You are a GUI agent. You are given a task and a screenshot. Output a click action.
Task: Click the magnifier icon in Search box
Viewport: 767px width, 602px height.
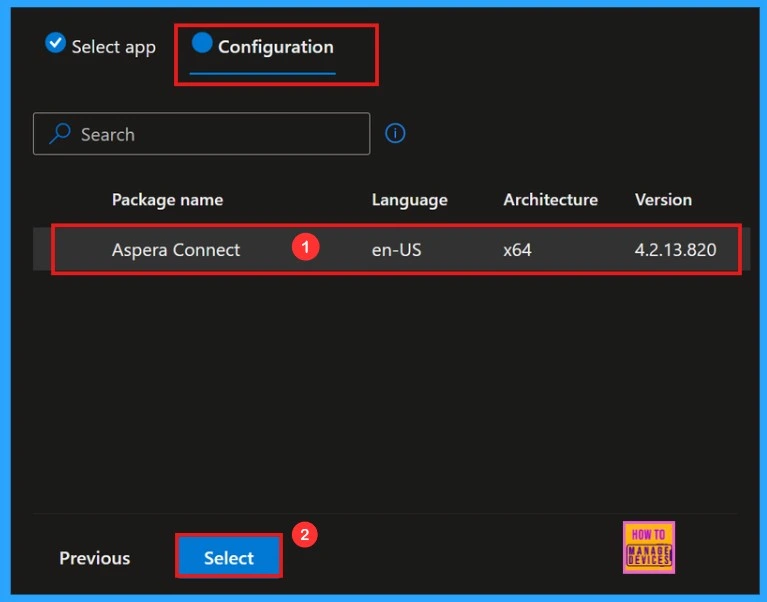pyautogui.click(x=60, y=134)
